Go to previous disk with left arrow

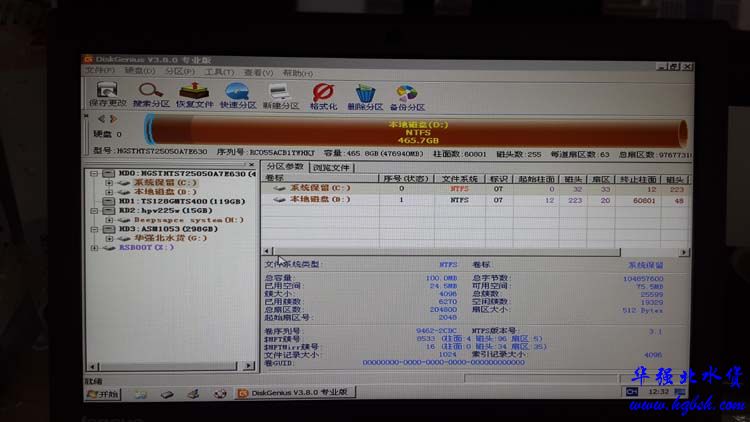[x=101, y=119]
